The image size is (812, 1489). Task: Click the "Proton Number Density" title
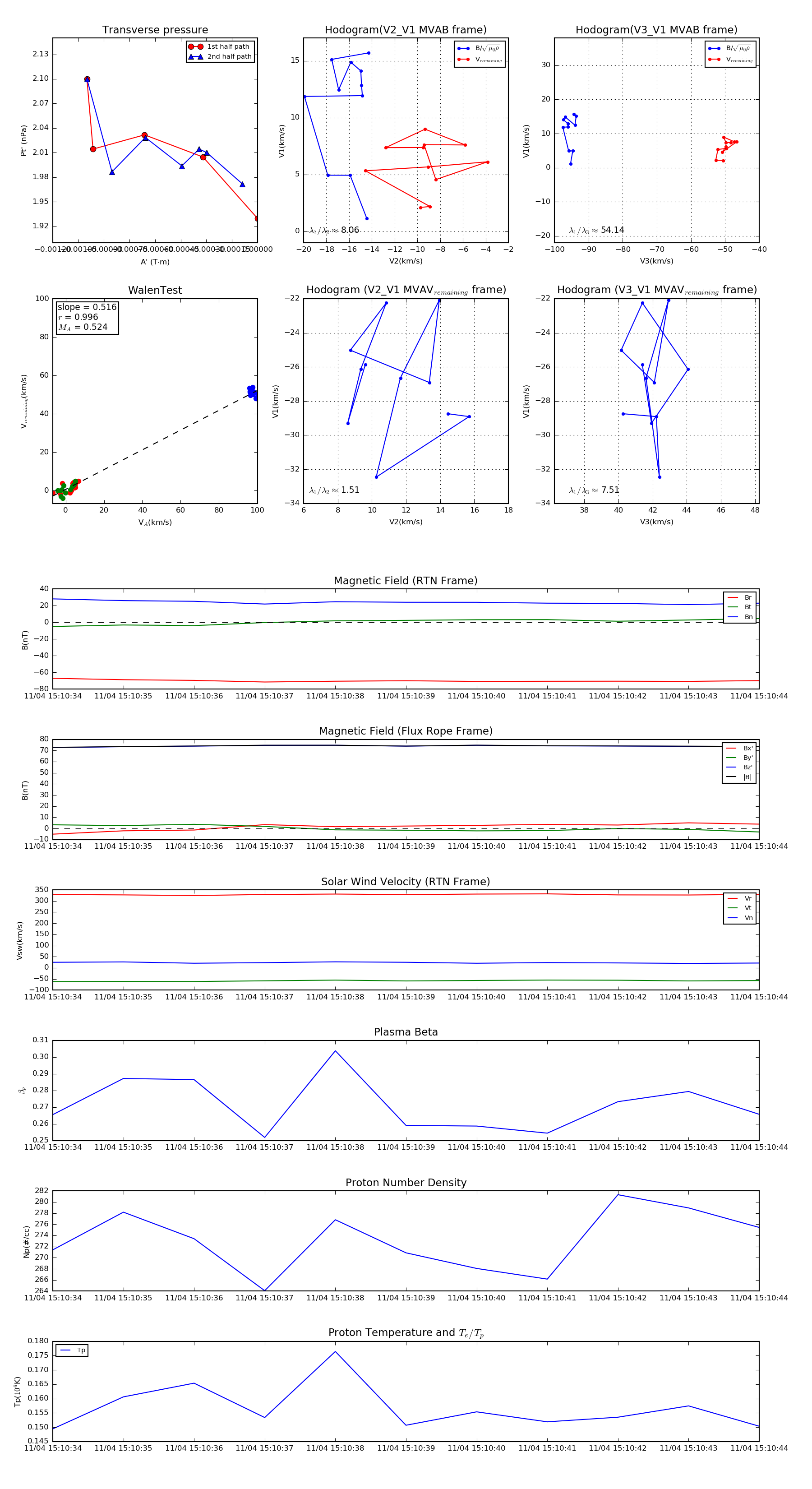point(406,1183)
